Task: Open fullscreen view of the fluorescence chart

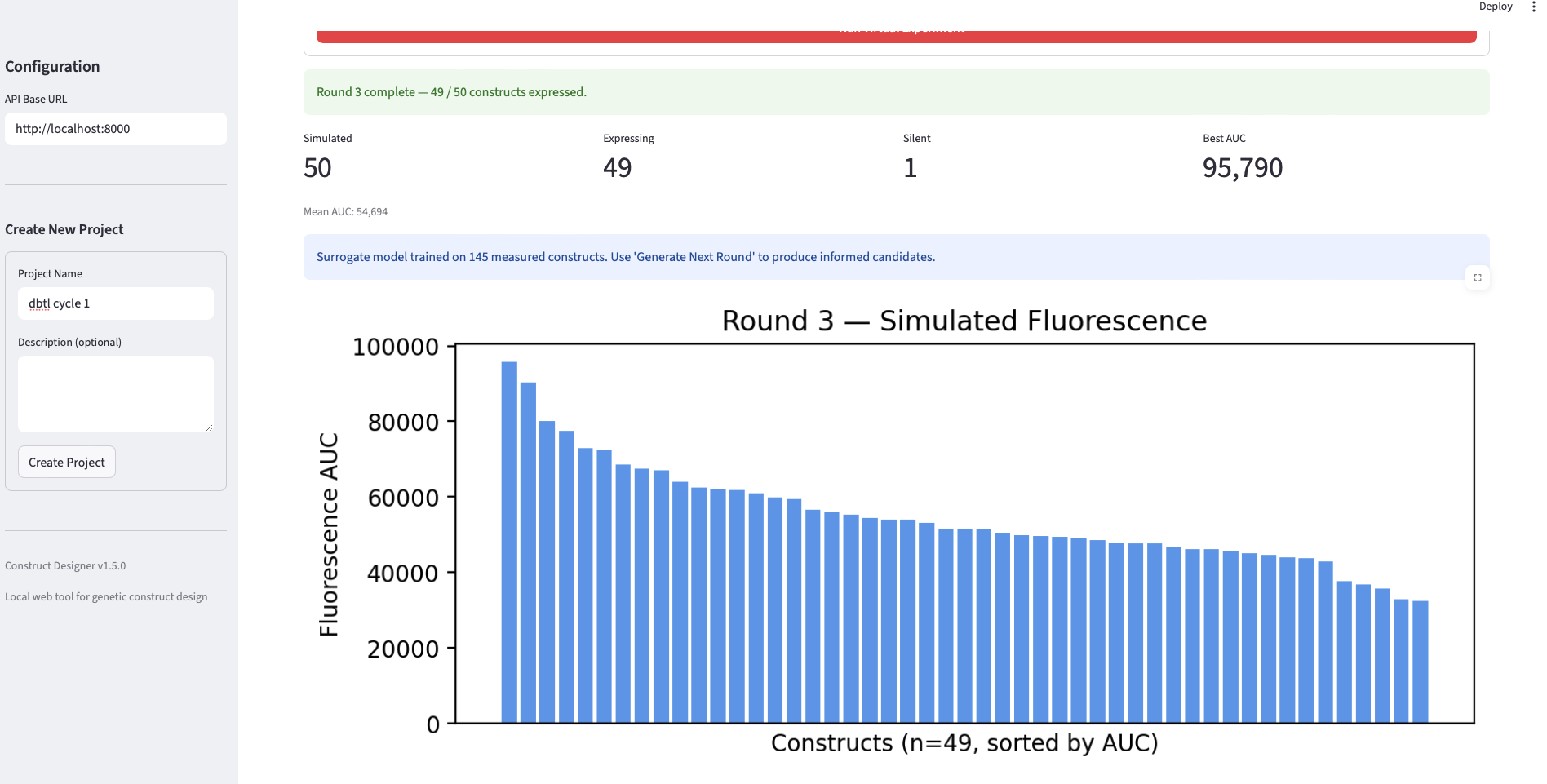Action: (1478, 277)
